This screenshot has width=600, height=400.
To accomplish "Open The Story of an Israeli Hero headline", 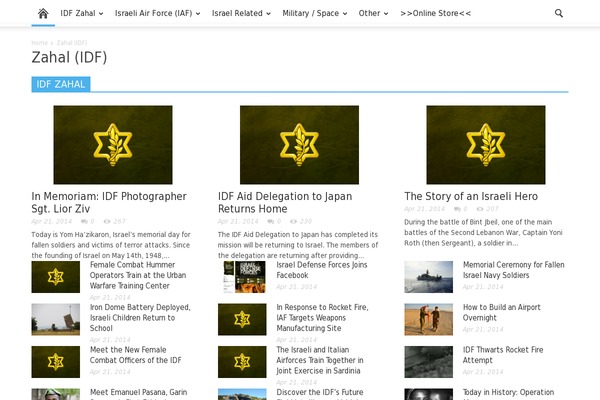I will click(471, 196).
